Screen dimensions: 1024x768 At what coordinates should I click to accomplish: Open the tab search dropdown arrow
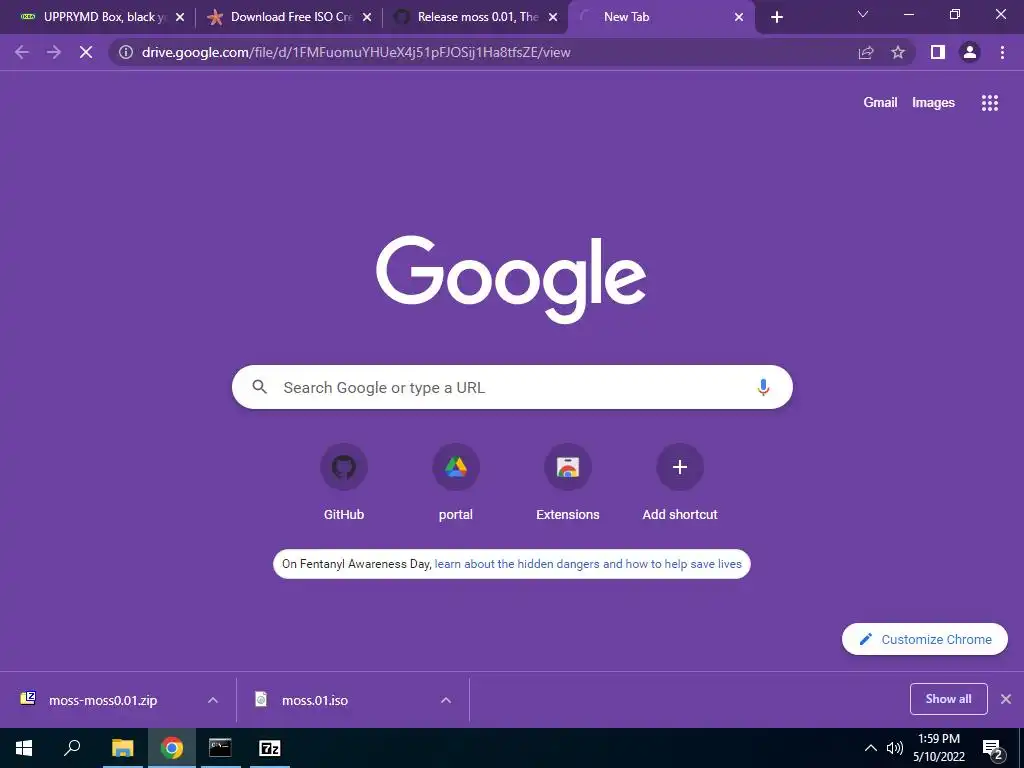point(863,14)
